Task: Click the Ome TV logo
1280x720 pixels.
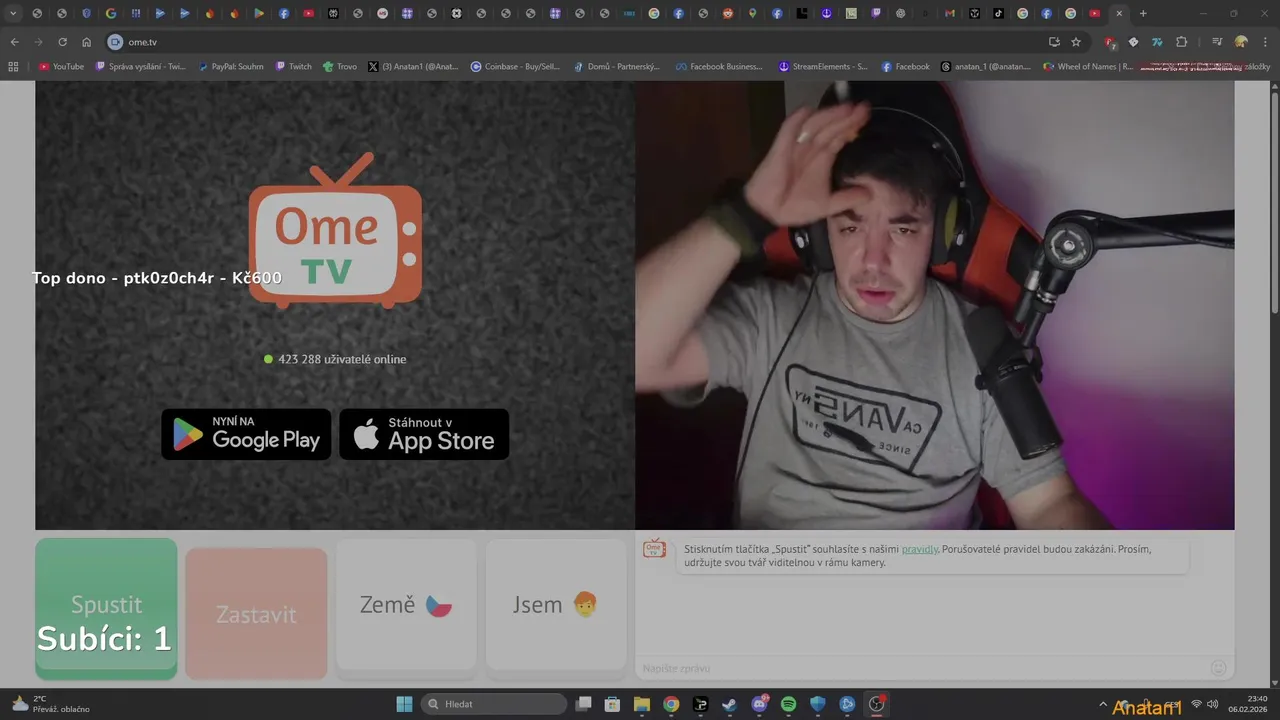Action: pyautogui.click(x=335, y=230)
